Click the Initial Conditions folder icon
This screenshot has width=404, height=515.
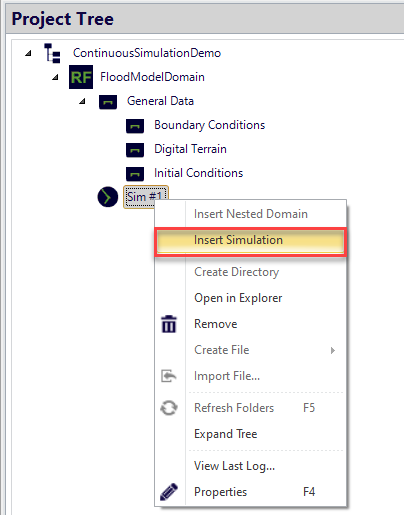tap(135, 174)
